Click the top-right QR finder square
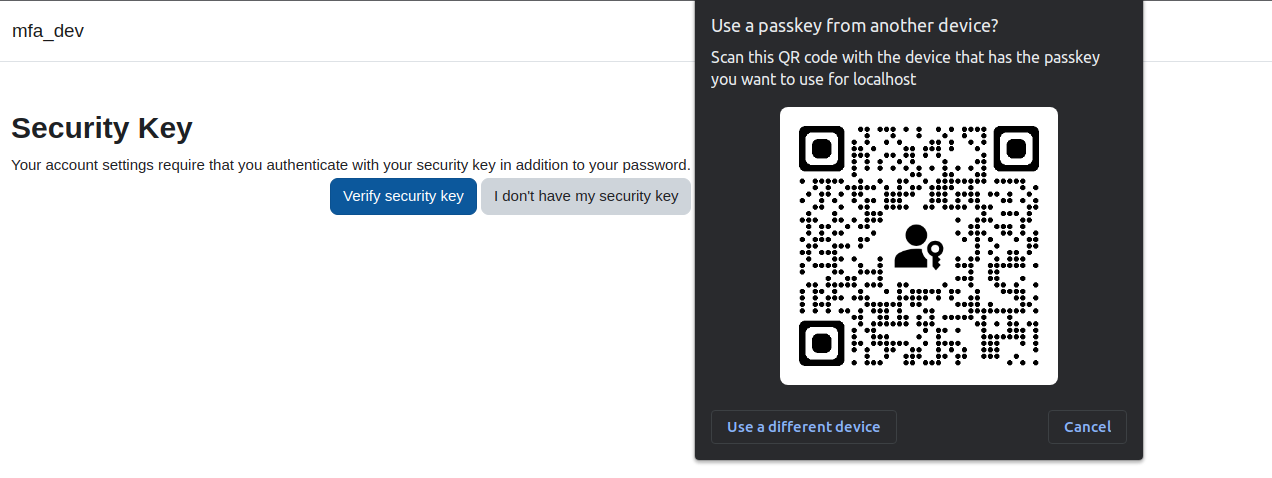Screen dimensions: 1272x478 (1016, 149)
